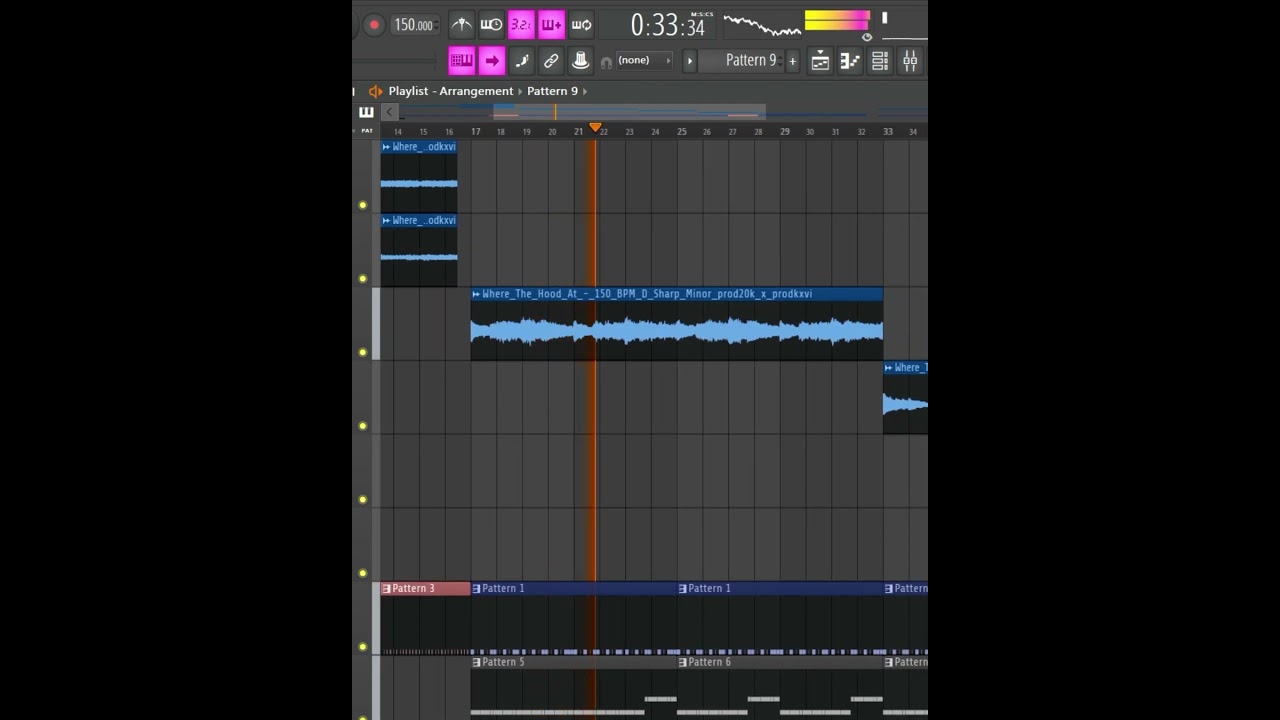Toggle the countdown before recording button
The image size is (1280, 720).
tap(521, 25)
